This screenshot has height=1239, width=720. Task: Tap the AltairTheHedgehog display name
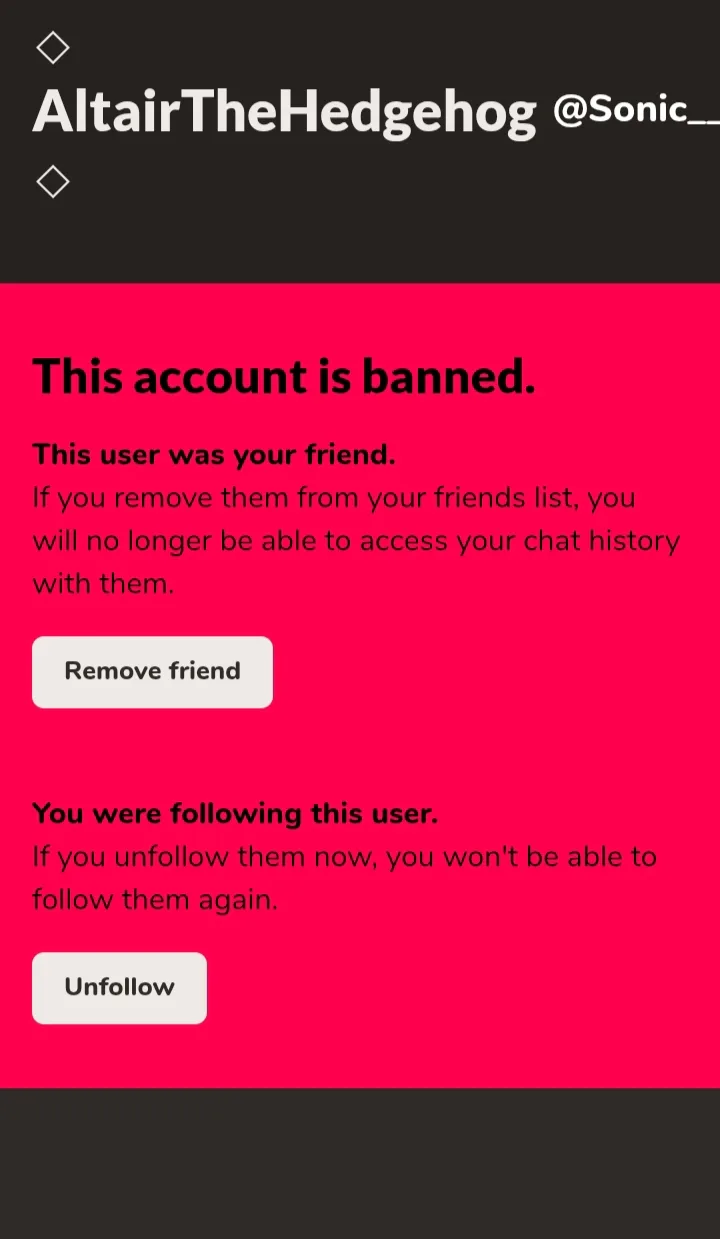pos(284,113)
